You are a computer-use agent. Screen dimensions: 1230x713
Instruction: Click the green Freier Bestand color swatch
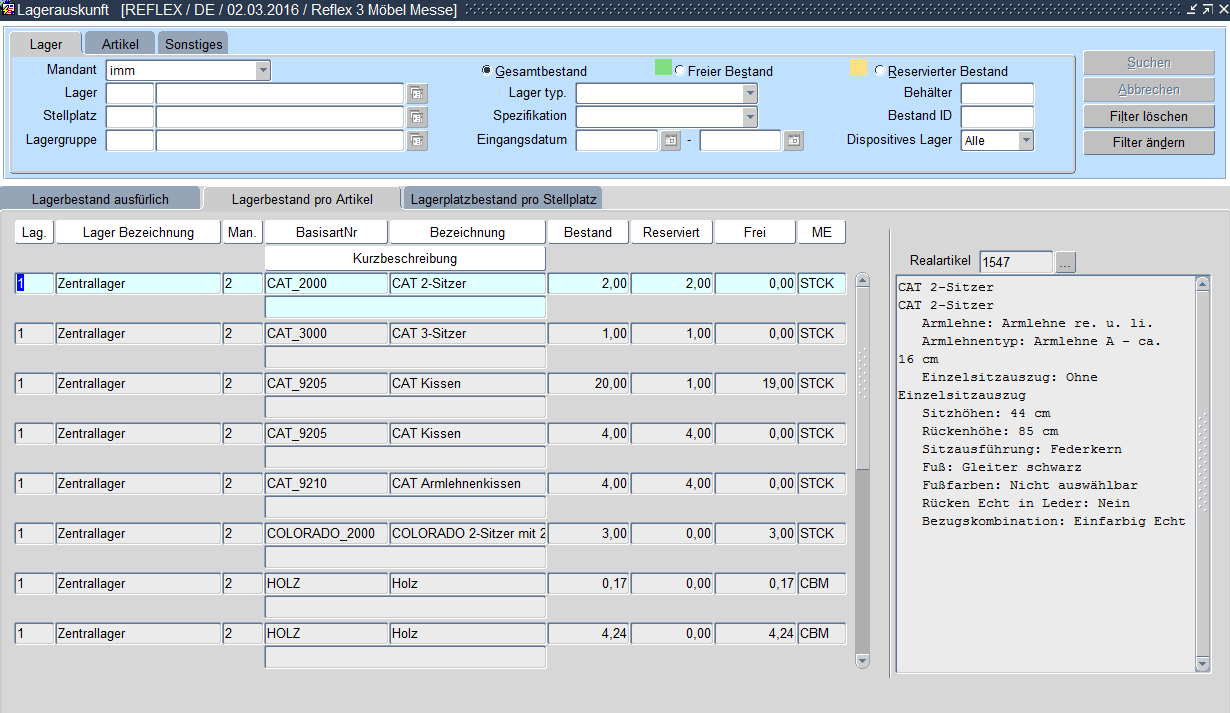click(663, 69)
